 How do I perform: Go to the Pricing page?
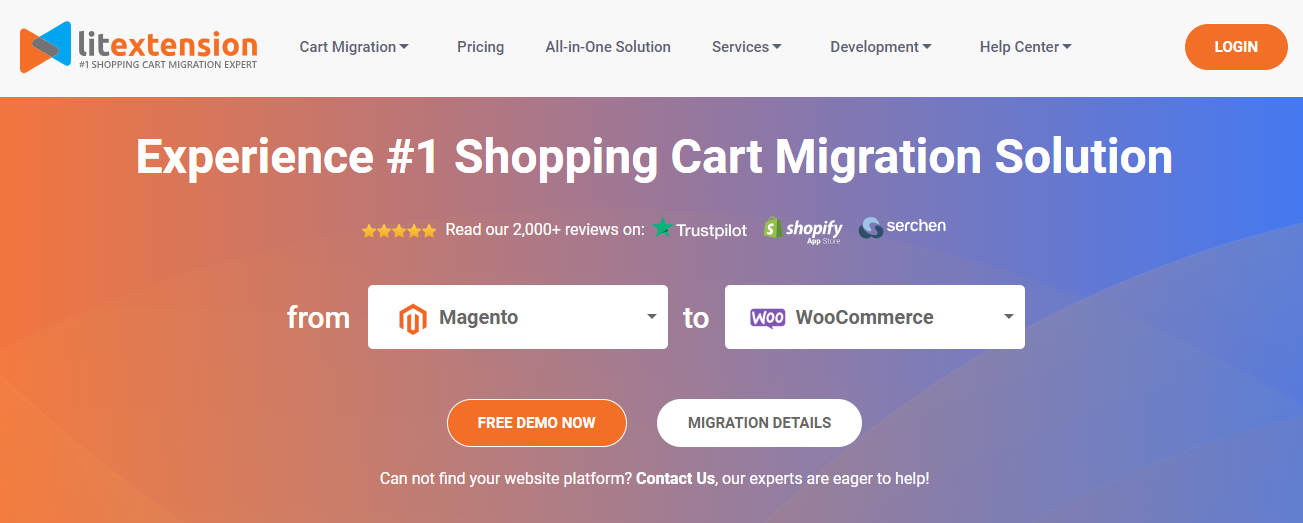[x=480, y=47]
